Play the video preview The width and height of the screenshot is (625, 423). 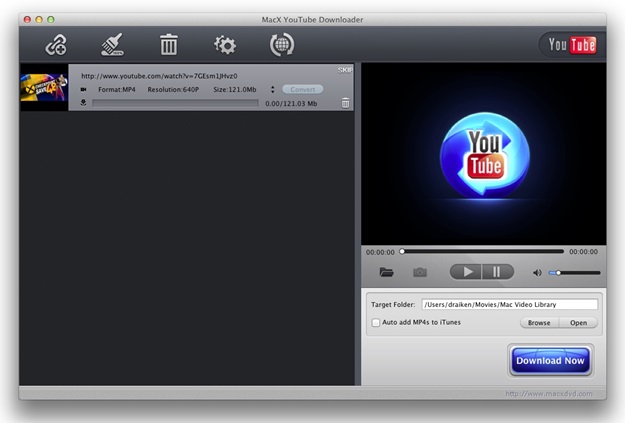(x=466, y=272)
